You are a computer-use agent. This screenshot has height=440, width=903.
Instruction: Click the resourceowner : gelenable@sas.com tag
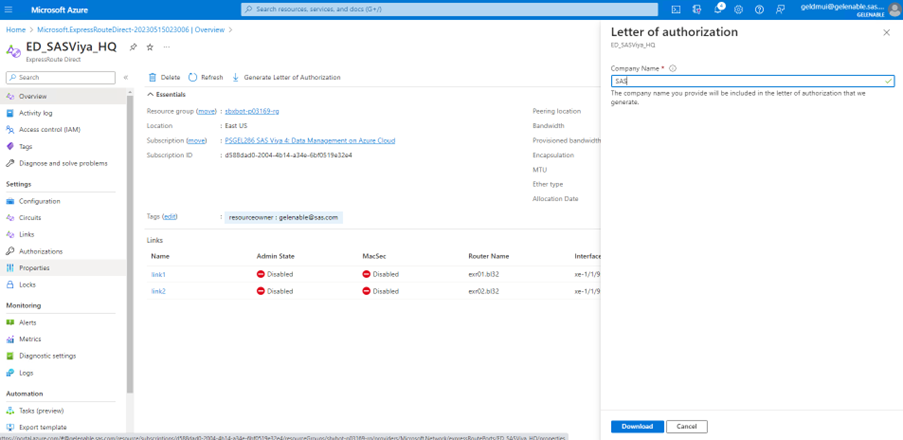pos(283,217)
